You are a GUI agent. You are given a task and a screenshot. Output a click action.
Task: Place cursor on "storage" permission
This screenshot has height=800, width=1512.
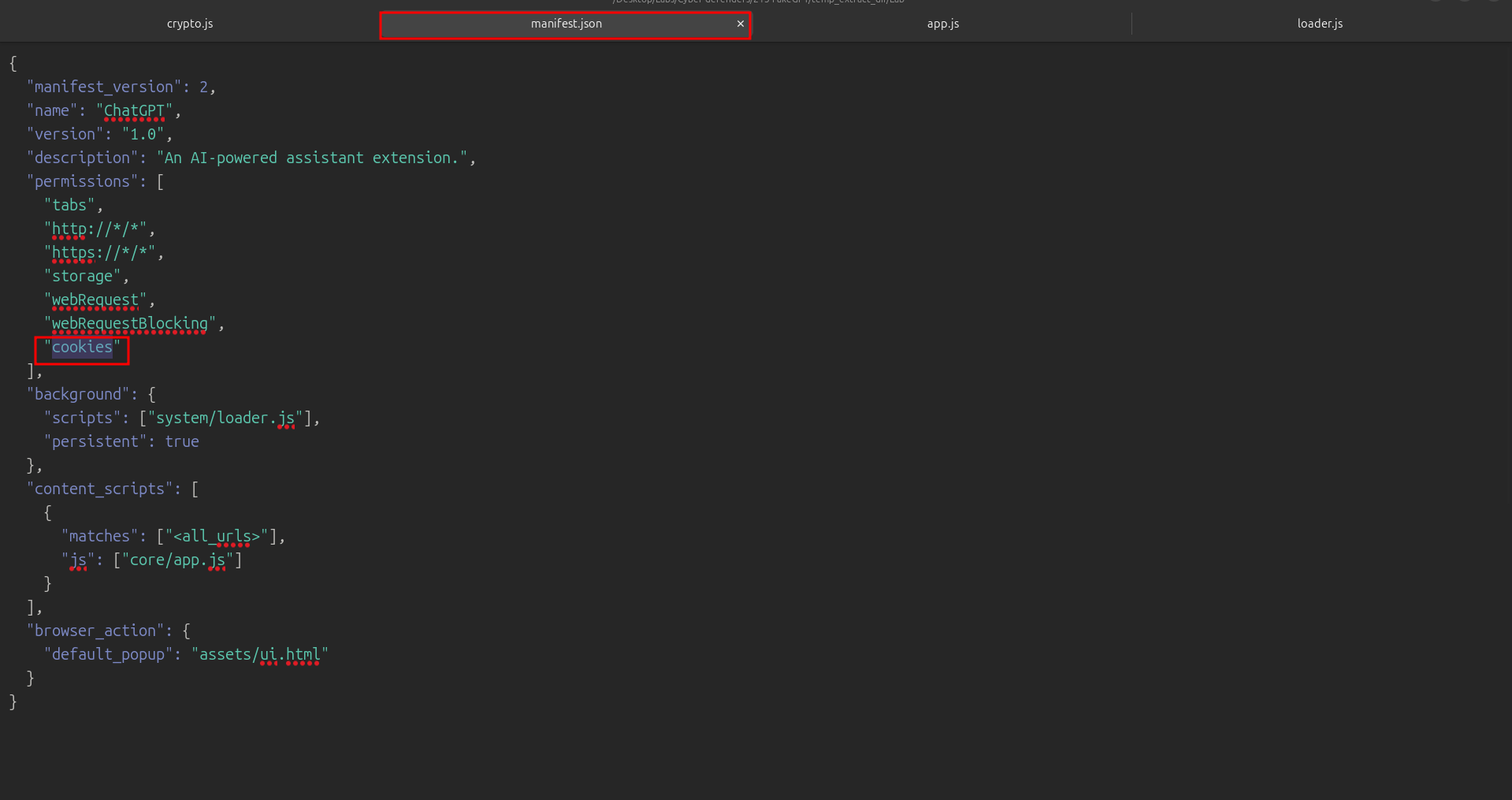(x=82, y=277)
